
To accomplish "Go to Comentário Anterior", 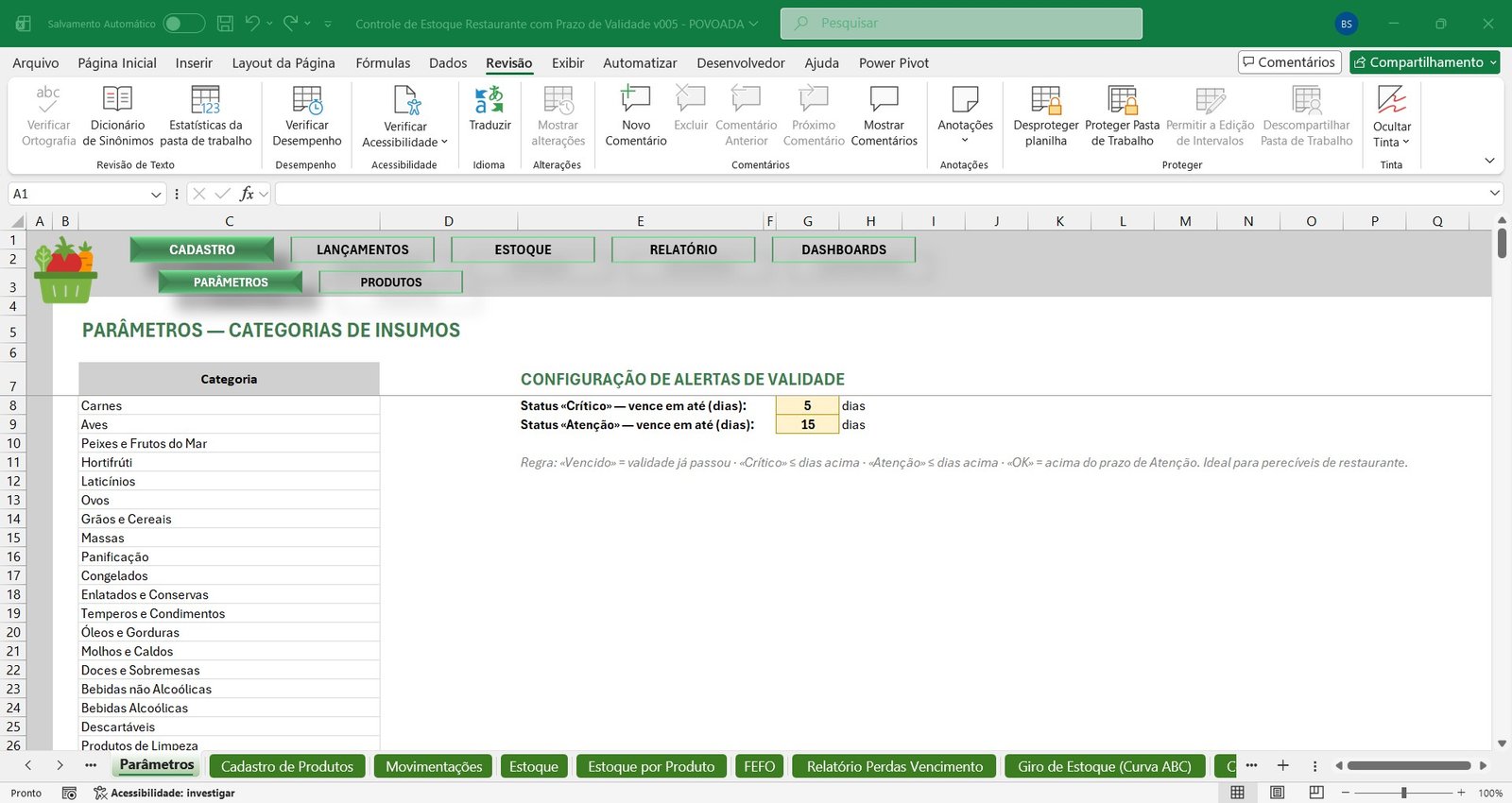I will click(x=746, y=116).
